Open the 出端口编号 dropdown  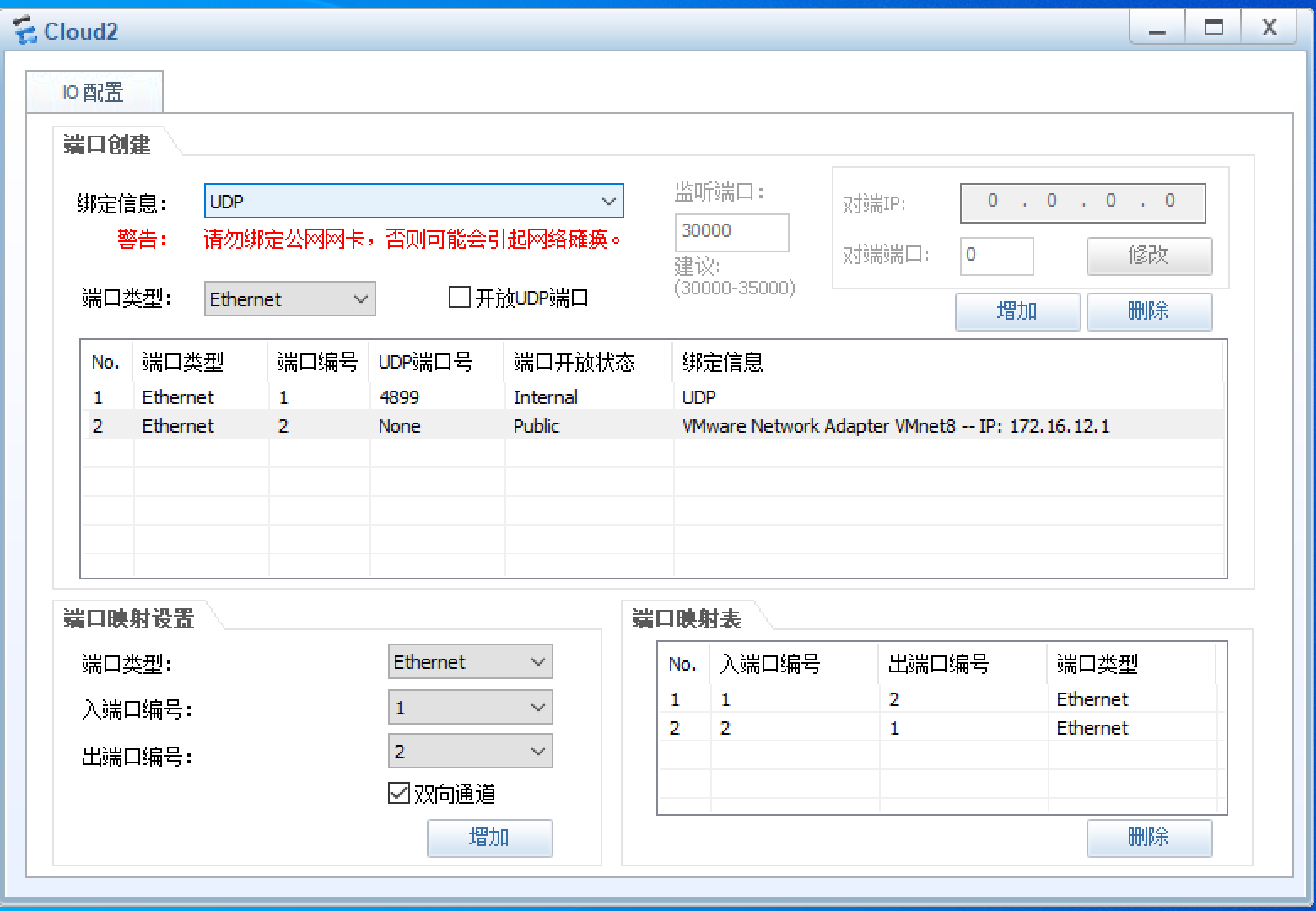(x=470, y=751)
